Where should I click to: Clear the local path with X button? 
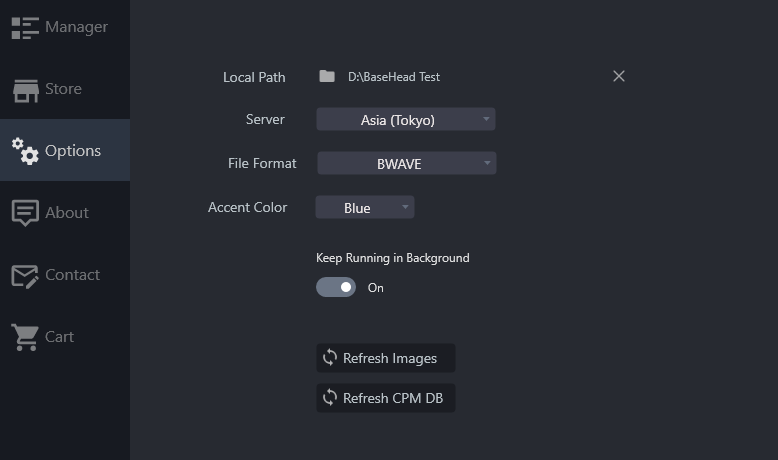[619, 76]
